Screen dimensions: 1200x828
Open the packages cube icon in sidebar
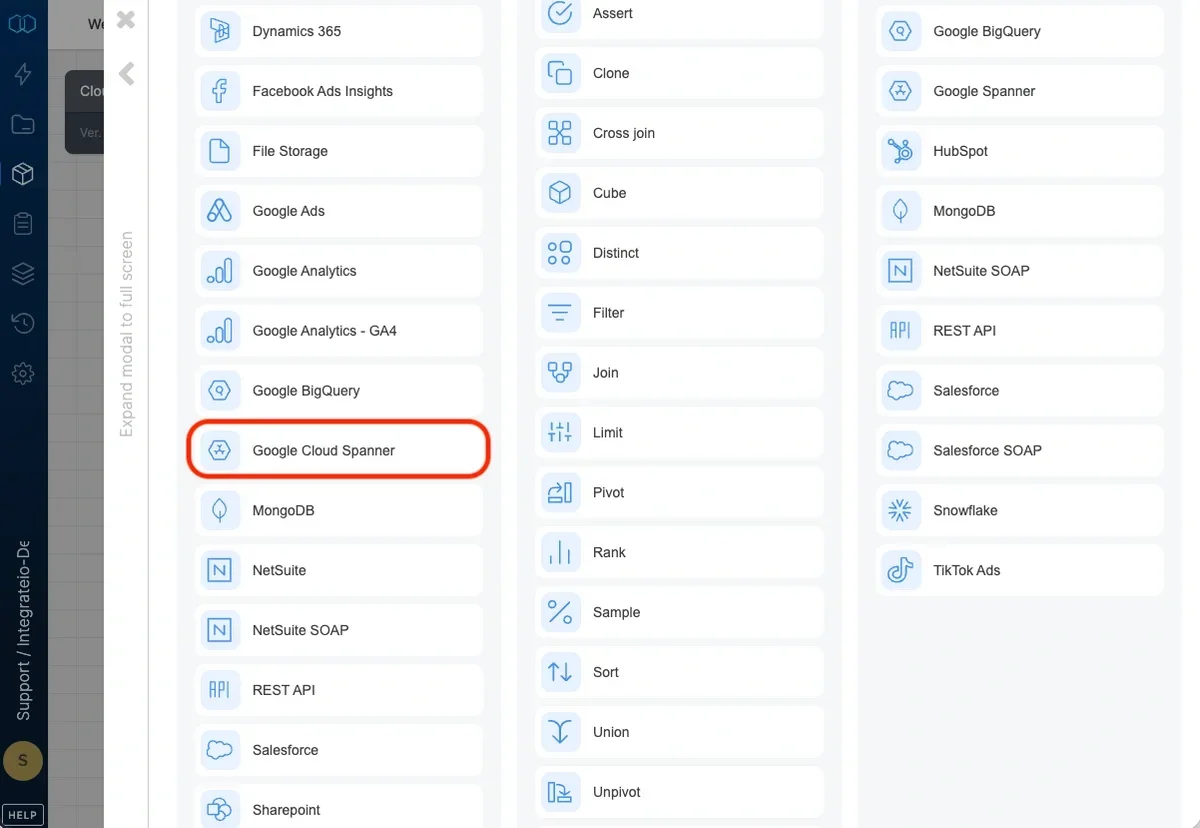click(23, 174)
